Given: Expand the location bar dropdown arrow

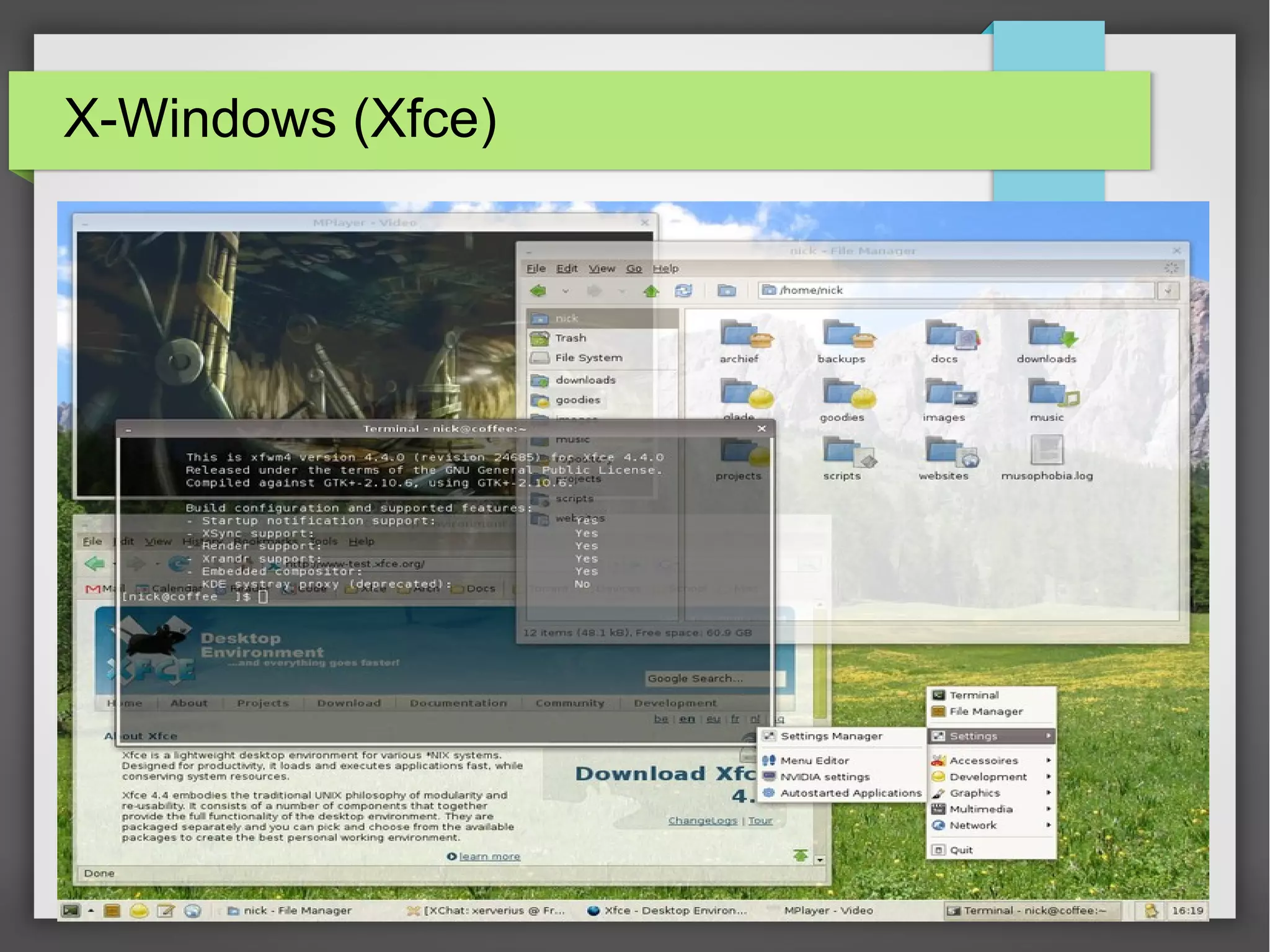Looking at the screenshot, I should click(1168, 290).
